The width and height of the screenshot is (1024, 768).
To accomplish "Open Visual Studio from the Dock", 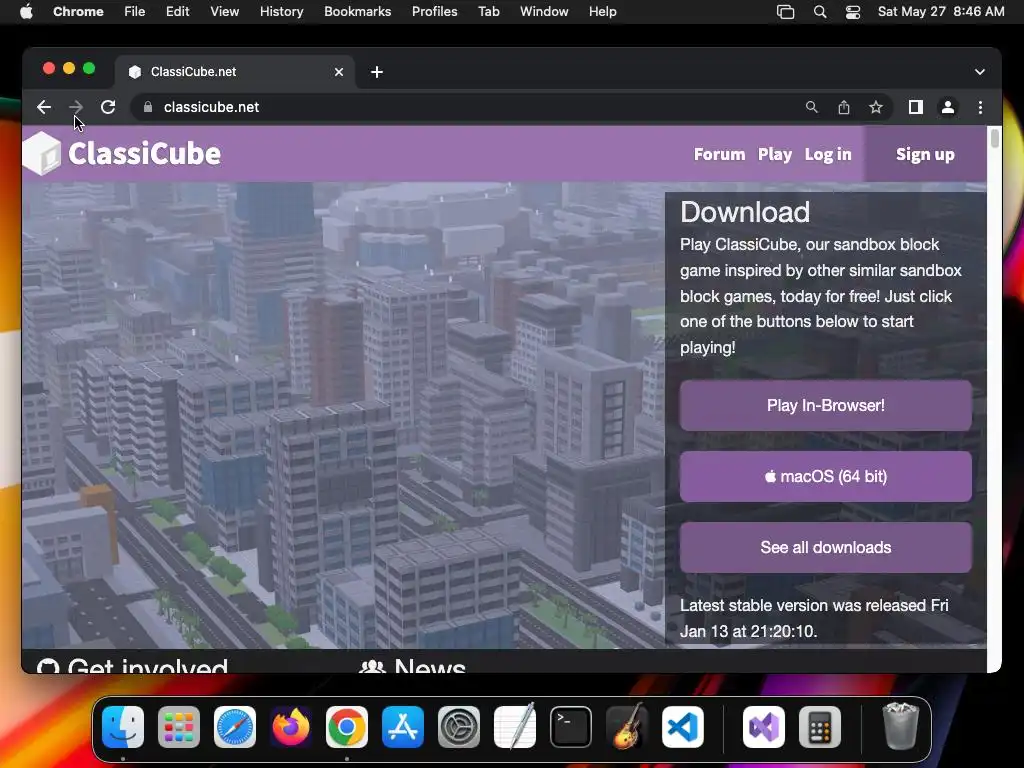I will [763, 727].
